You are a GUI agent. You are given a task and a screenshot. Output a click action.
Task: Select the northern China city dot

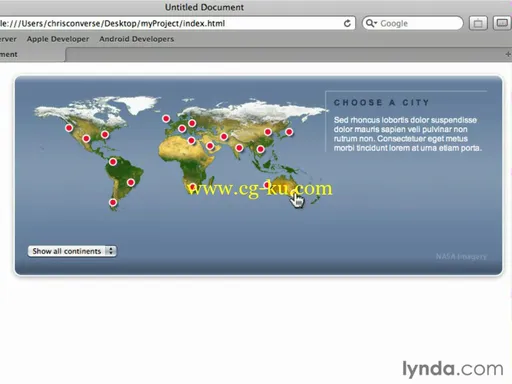point(268,132)
